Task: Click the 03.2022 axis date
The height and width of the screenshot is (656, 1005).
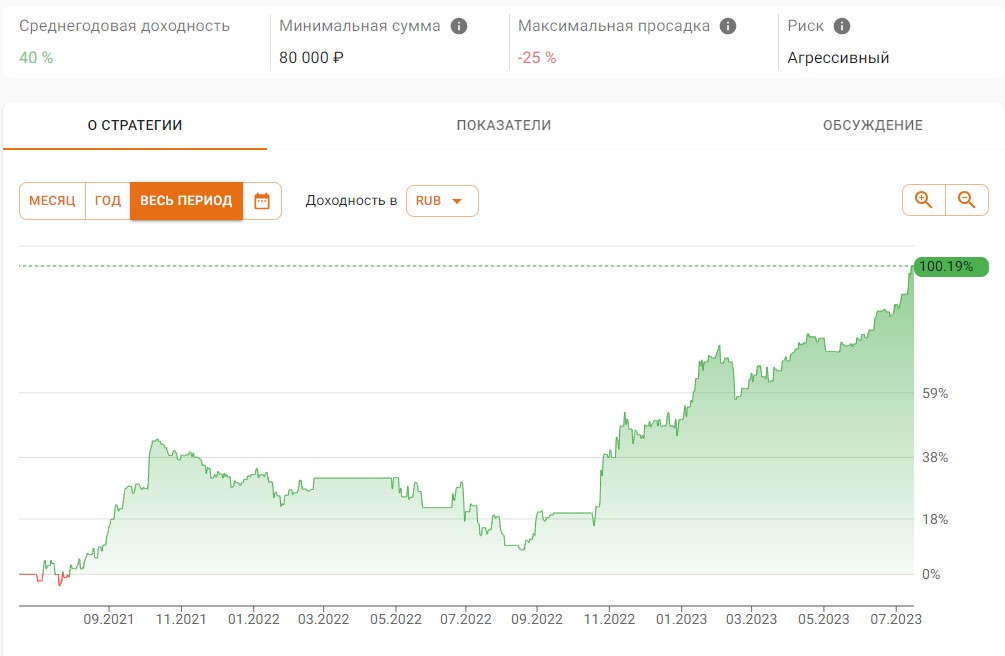Action: [324, 619]
